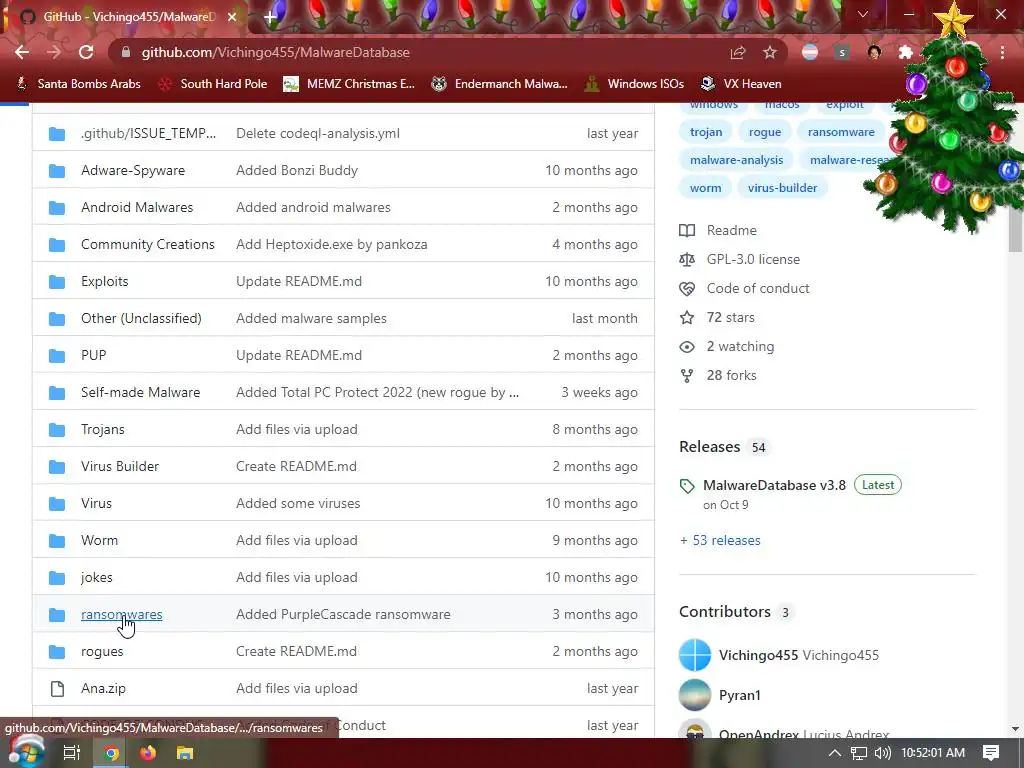Open Task View on taskbar
Screen dimensions: 1024x768
(71, 753)
